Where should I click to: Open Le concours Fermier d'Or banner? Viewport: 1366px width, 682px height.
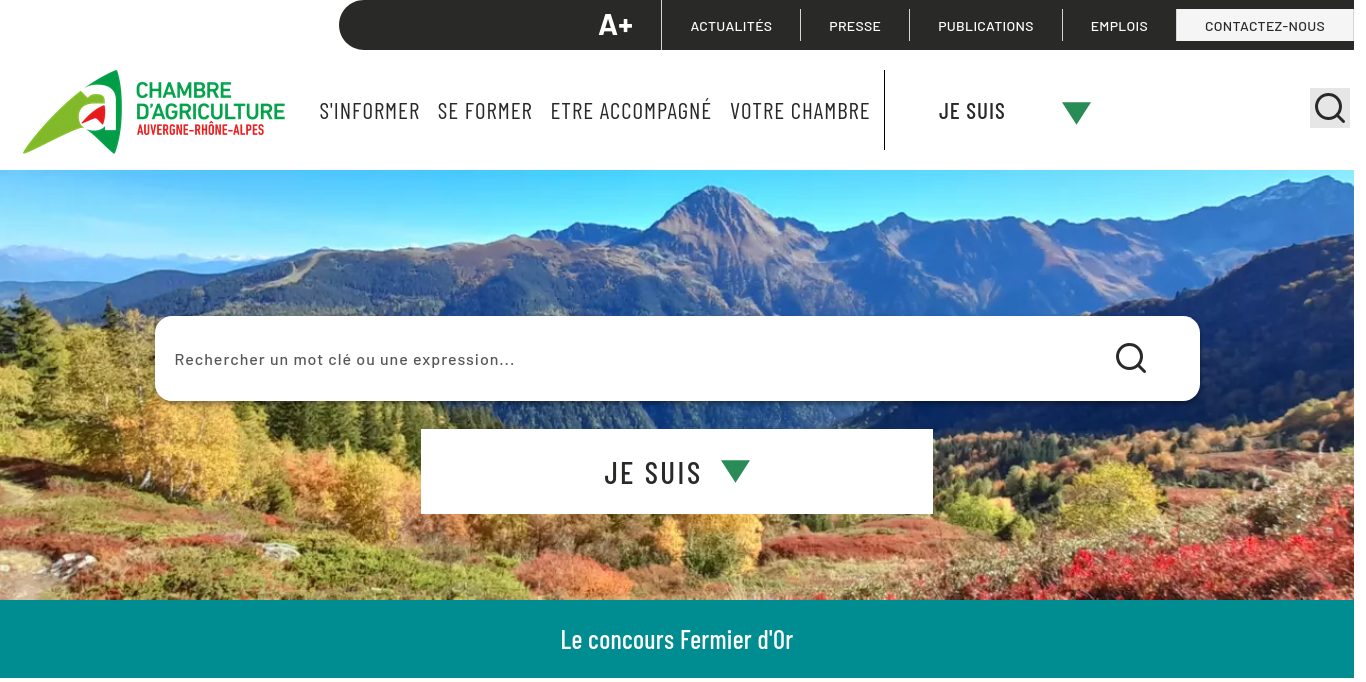coord(677,640)
